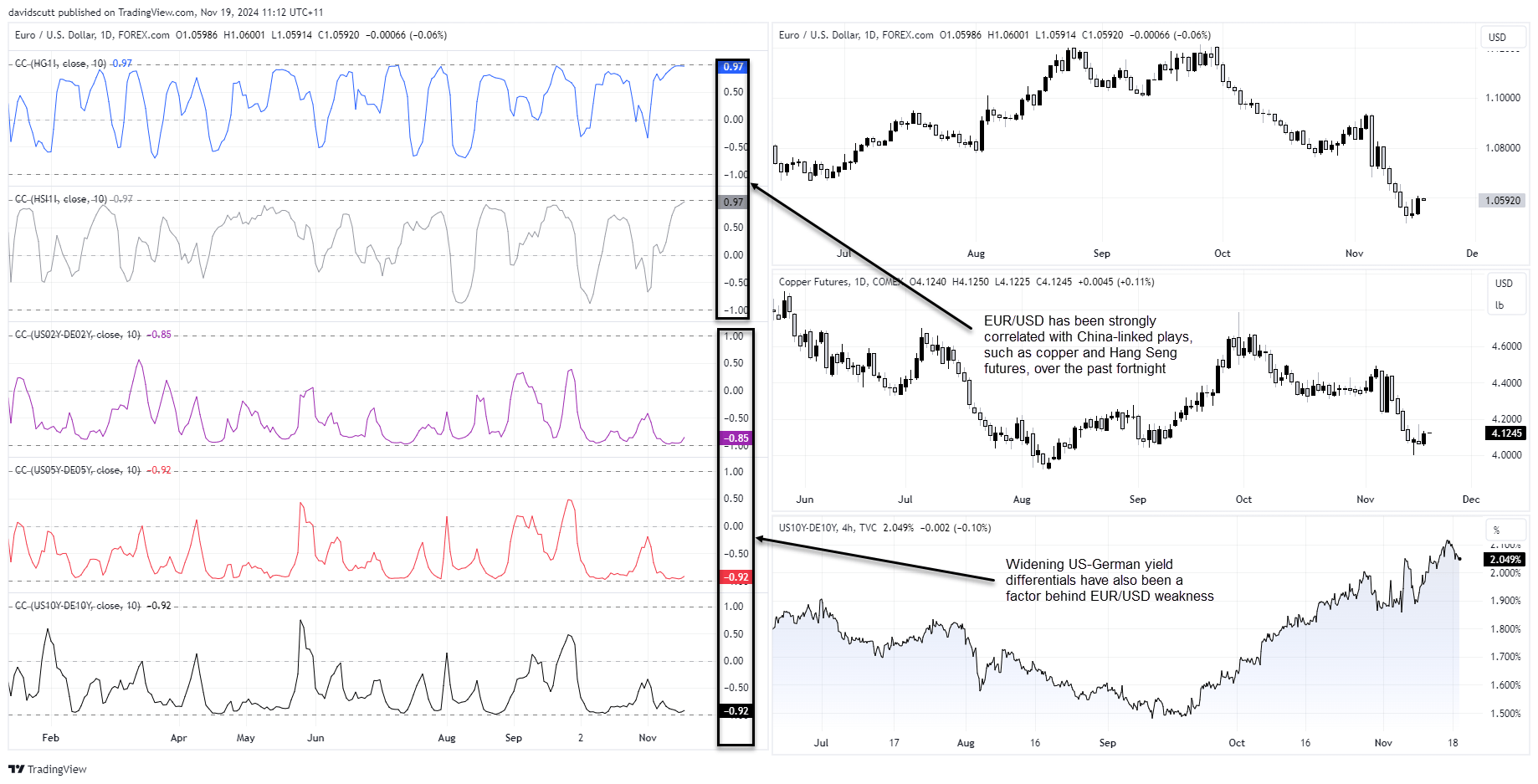This screenshot has height=784, width=1538.
Task: Click the Feb label on the correlation time axis
Action: click(51, 738)
